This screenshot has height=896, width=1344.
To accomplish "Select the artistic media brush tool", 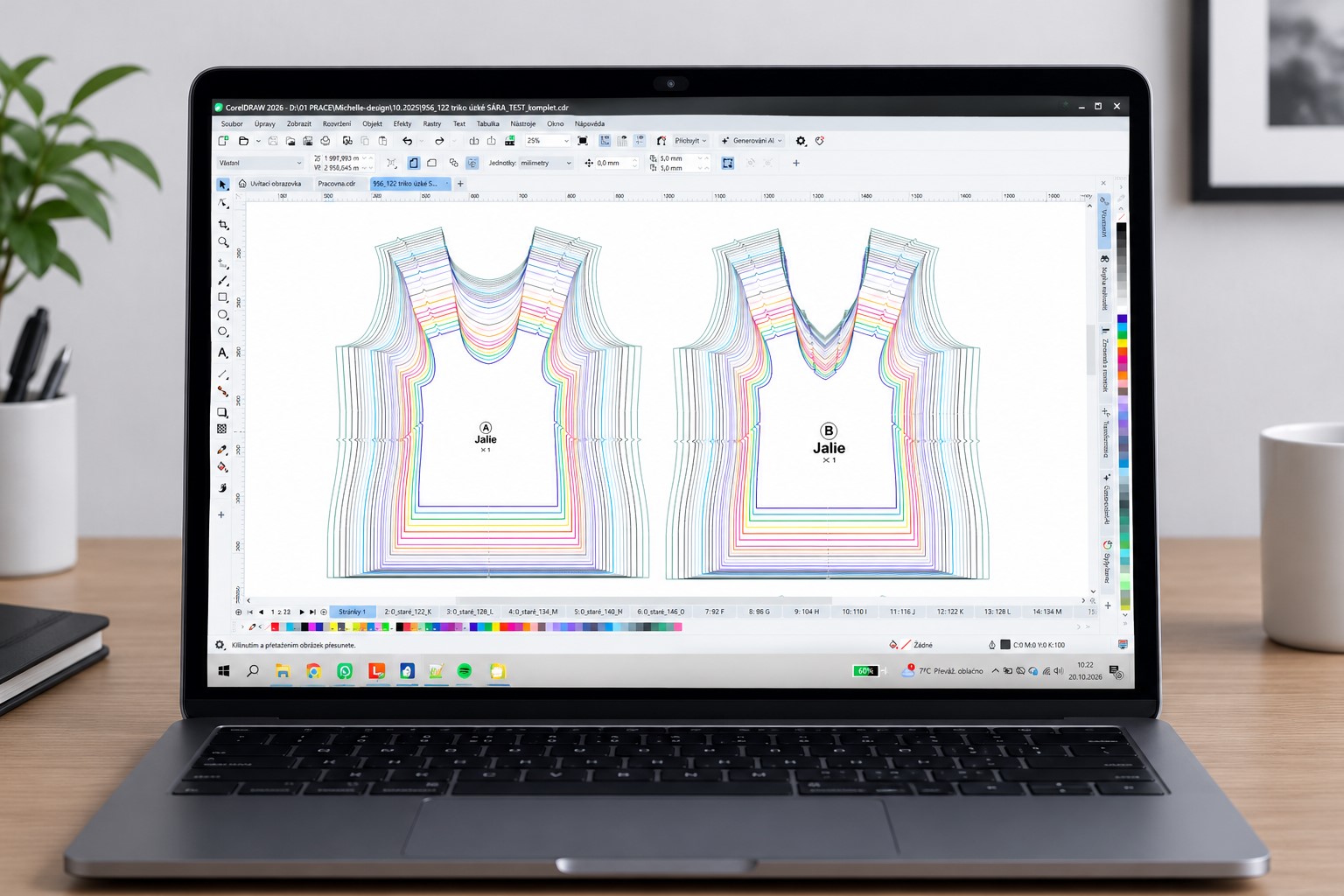I will [x=223, y=280].
